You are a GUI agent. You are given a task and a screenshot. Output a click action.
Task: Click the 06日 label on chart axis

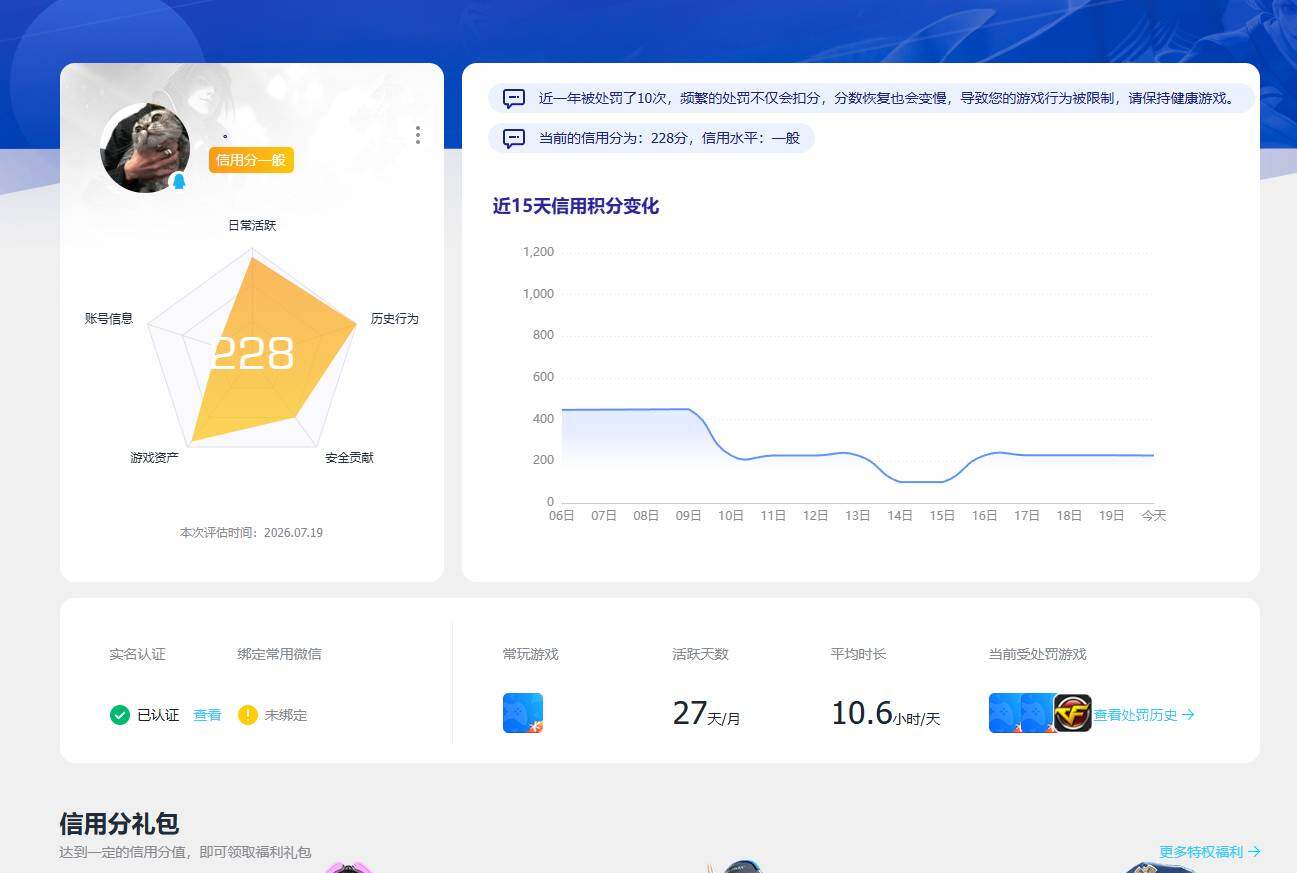pyautogui.click(x=562, y=516)
